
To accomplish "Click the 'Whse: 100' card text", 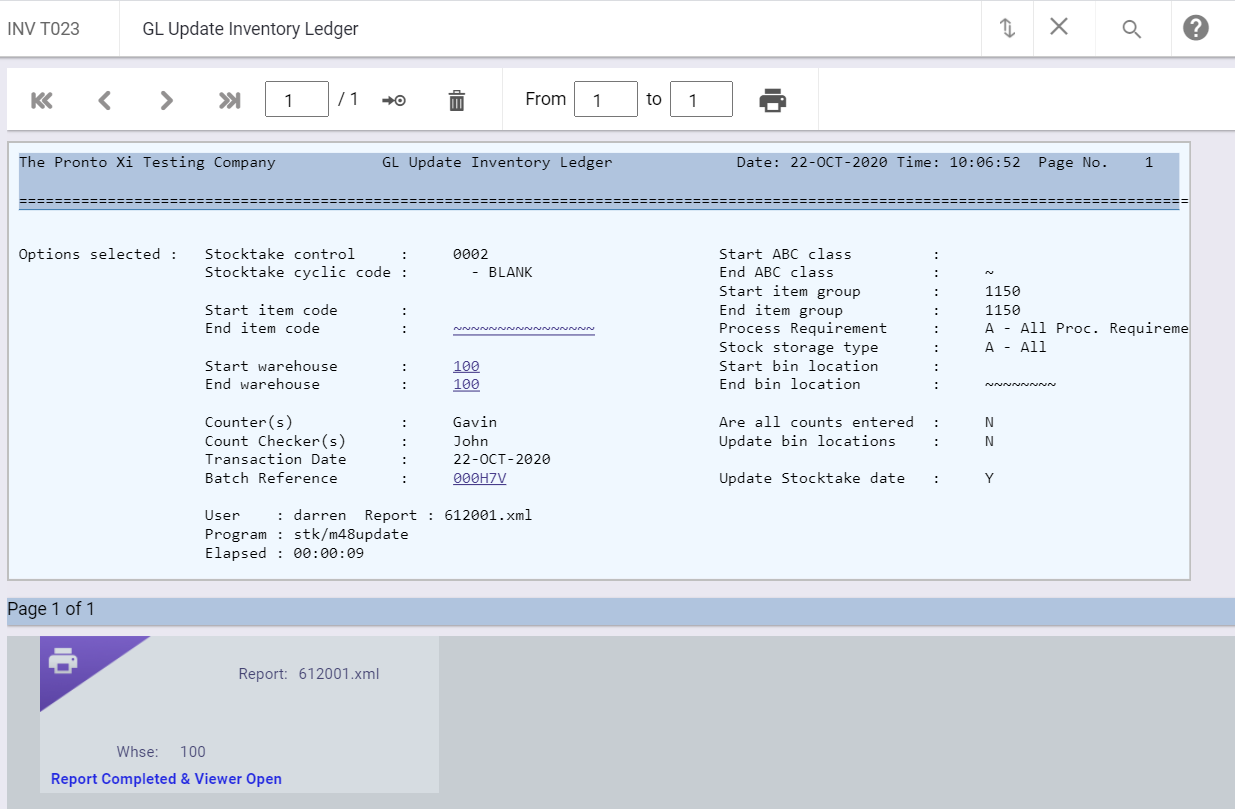I will click(161, 752).
